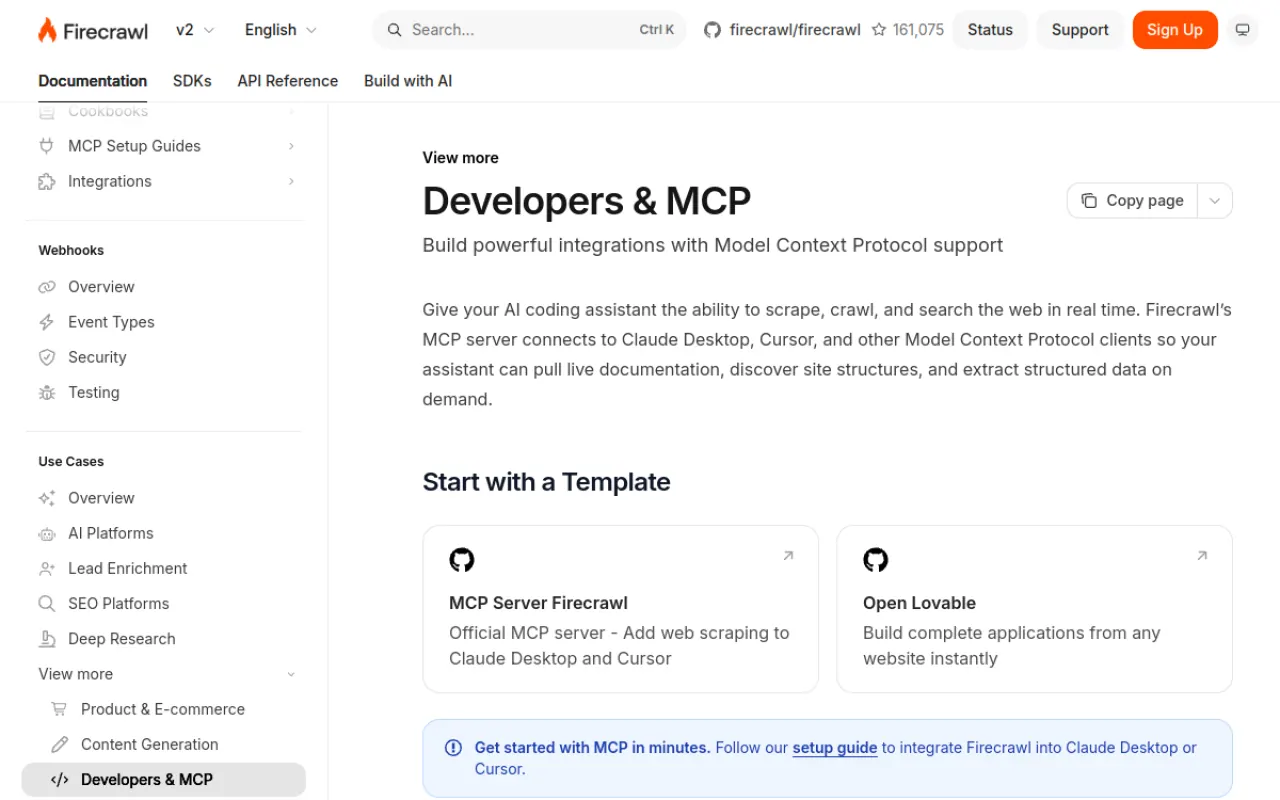Image resolution: width=1280 pixels, height=800 pixels.
Task: Click external arrow on MCP Server Firecrawl card
Action: 788,556
